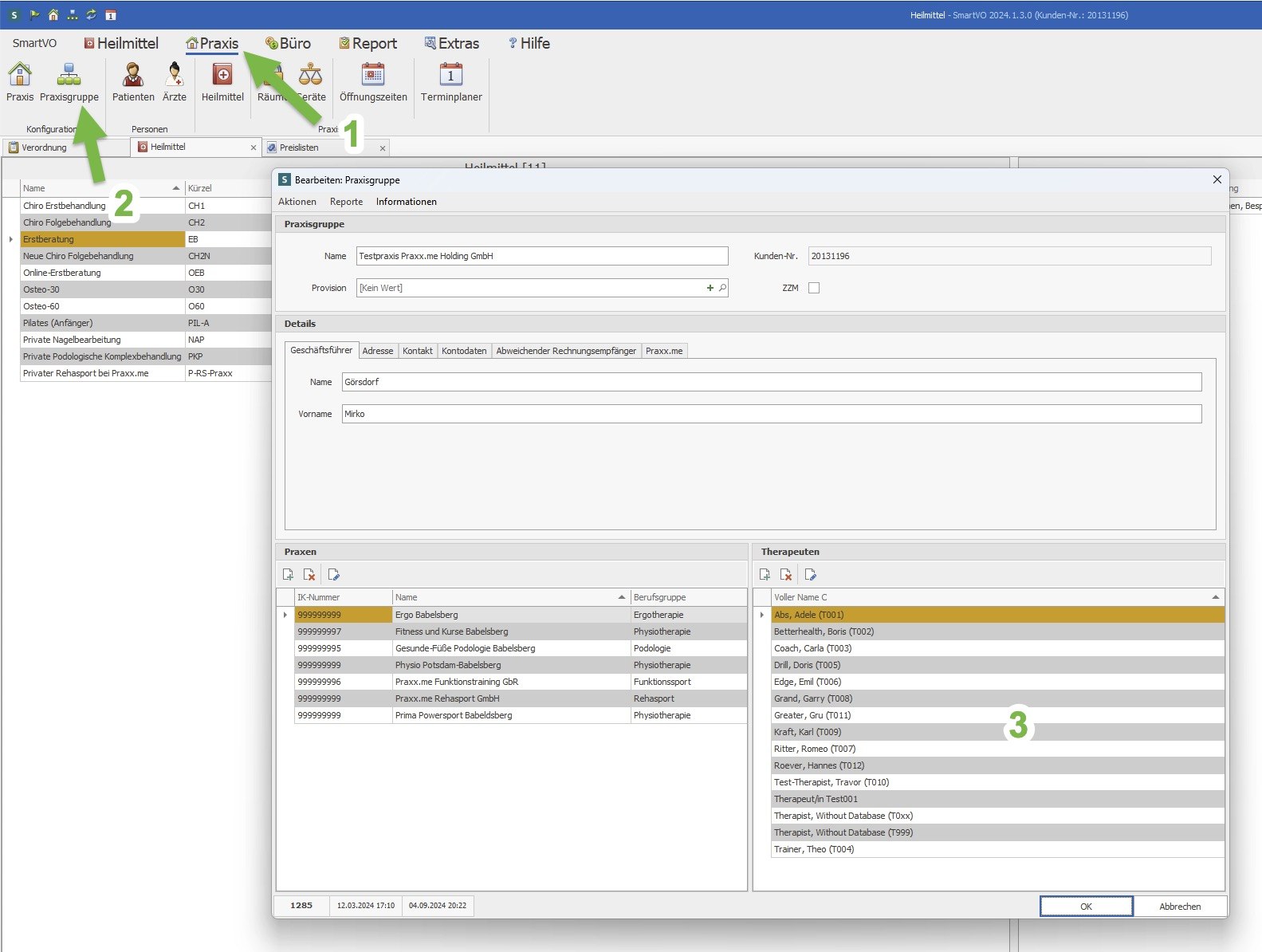Toggle the ZZM checkbox
1262x952 pixels.
point(814,288)
